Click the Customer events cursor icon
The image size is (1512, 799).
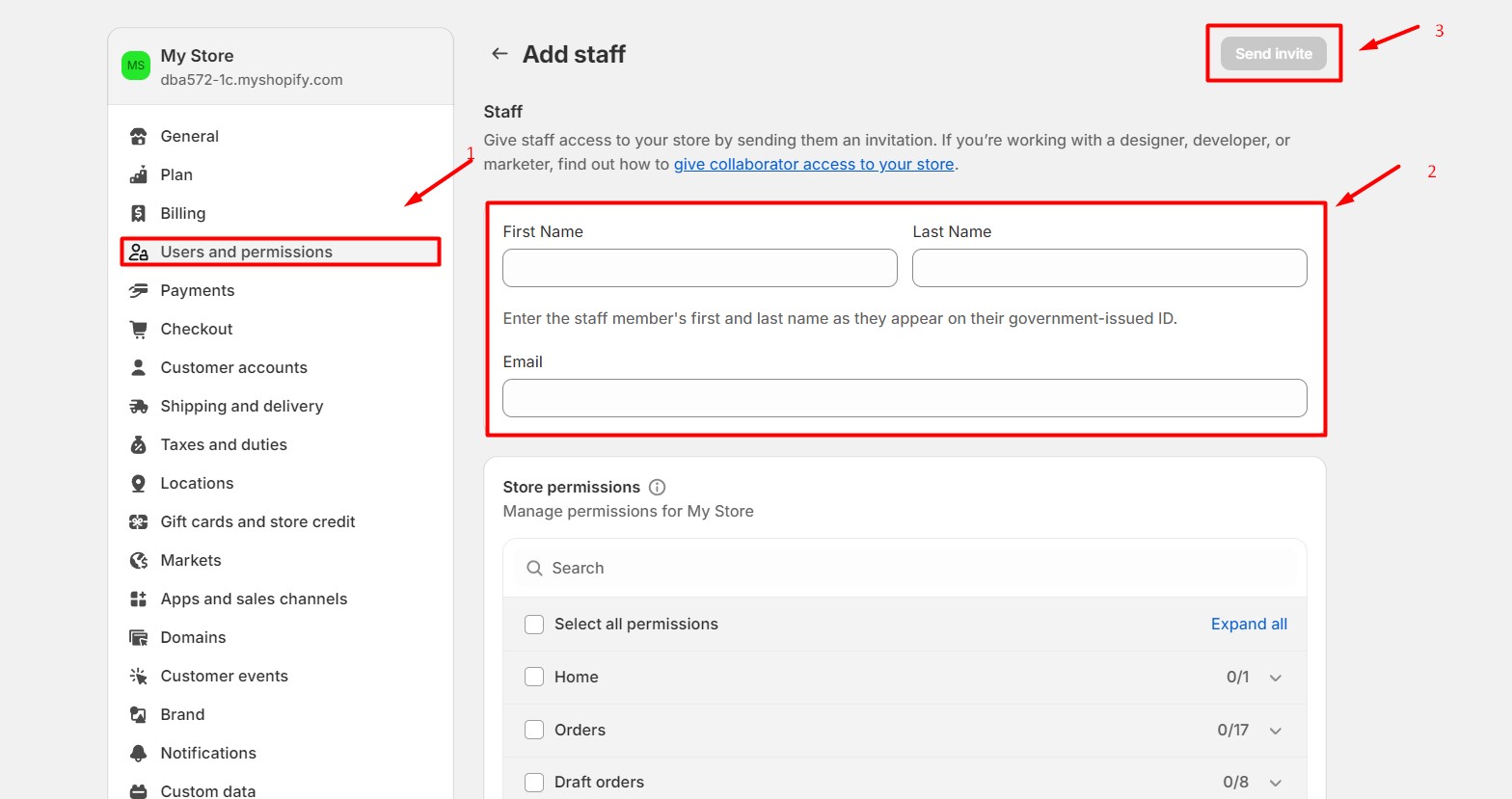coord(138,676)
